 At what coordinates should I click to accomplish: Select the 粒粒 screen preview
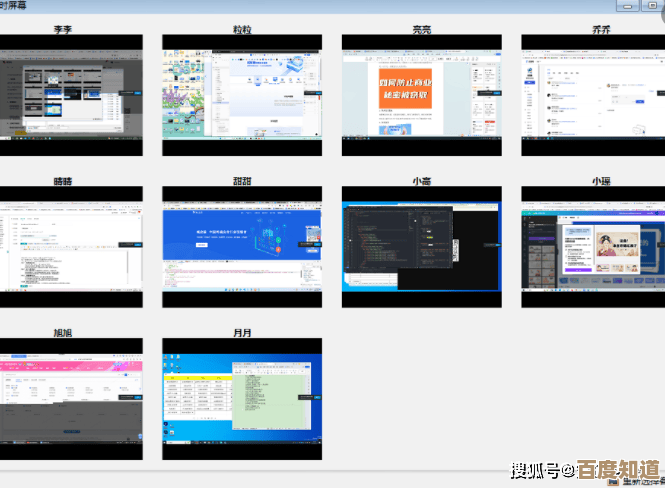click(242, 95)
